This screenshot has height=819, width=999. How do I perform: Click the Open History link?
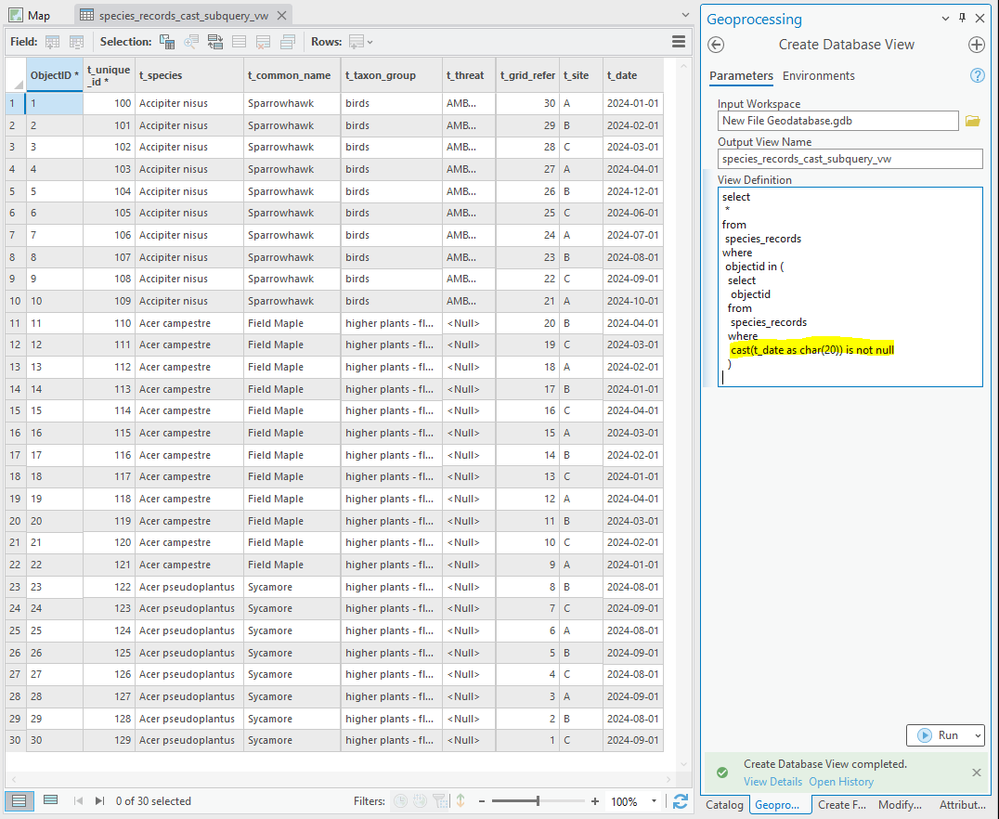click(x=841, y=781)
